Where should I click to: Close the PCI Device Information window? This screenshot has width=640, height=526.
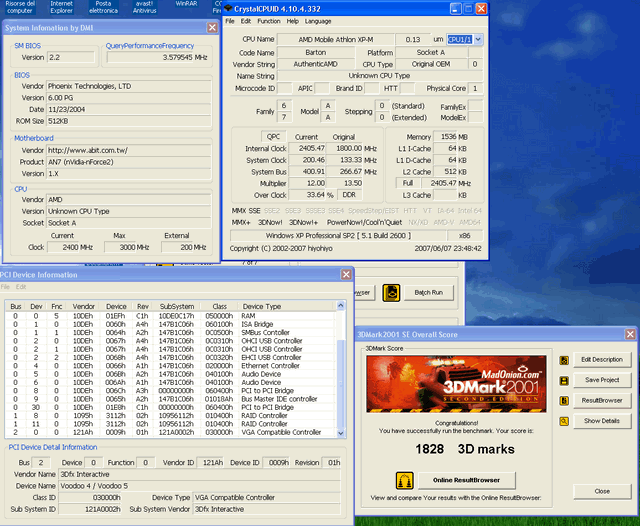point(346,275)
